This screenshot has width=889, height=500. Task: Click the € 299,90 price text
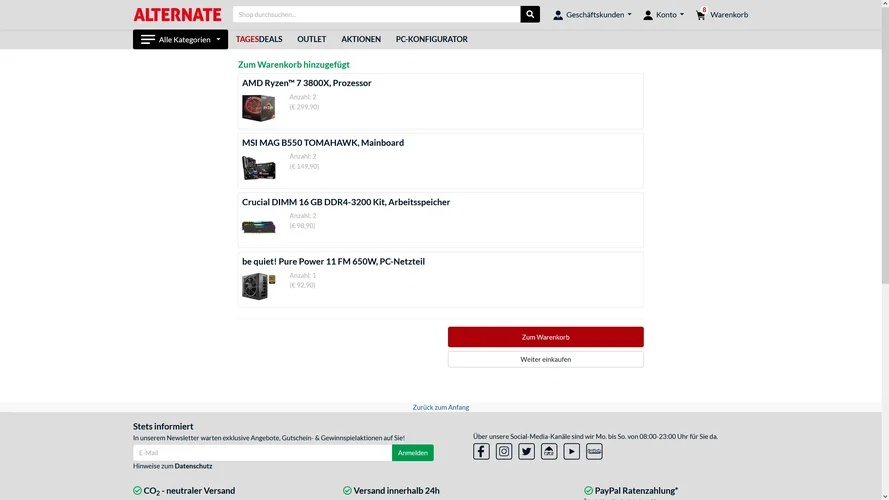pyautogui.click(x=304, y=107)
